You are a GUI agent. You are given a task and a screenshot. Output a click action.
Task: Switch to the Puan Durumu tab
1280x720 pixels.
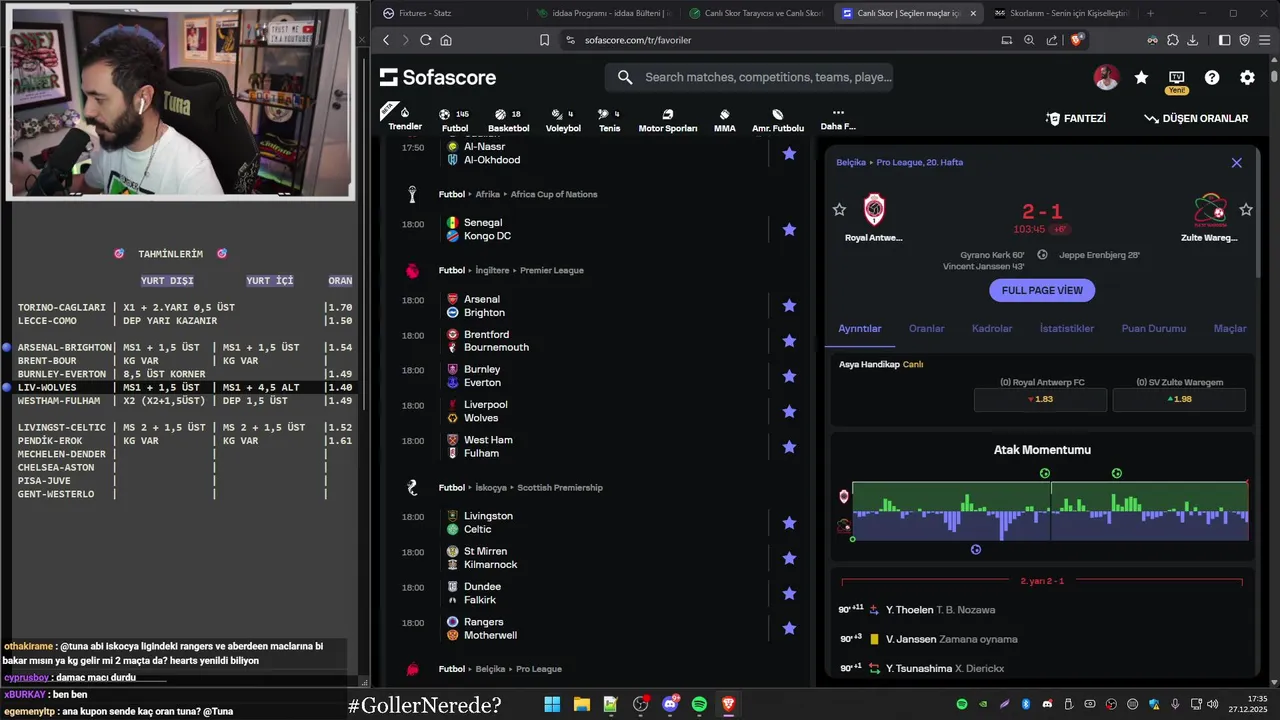click(x=1153, y=328)
